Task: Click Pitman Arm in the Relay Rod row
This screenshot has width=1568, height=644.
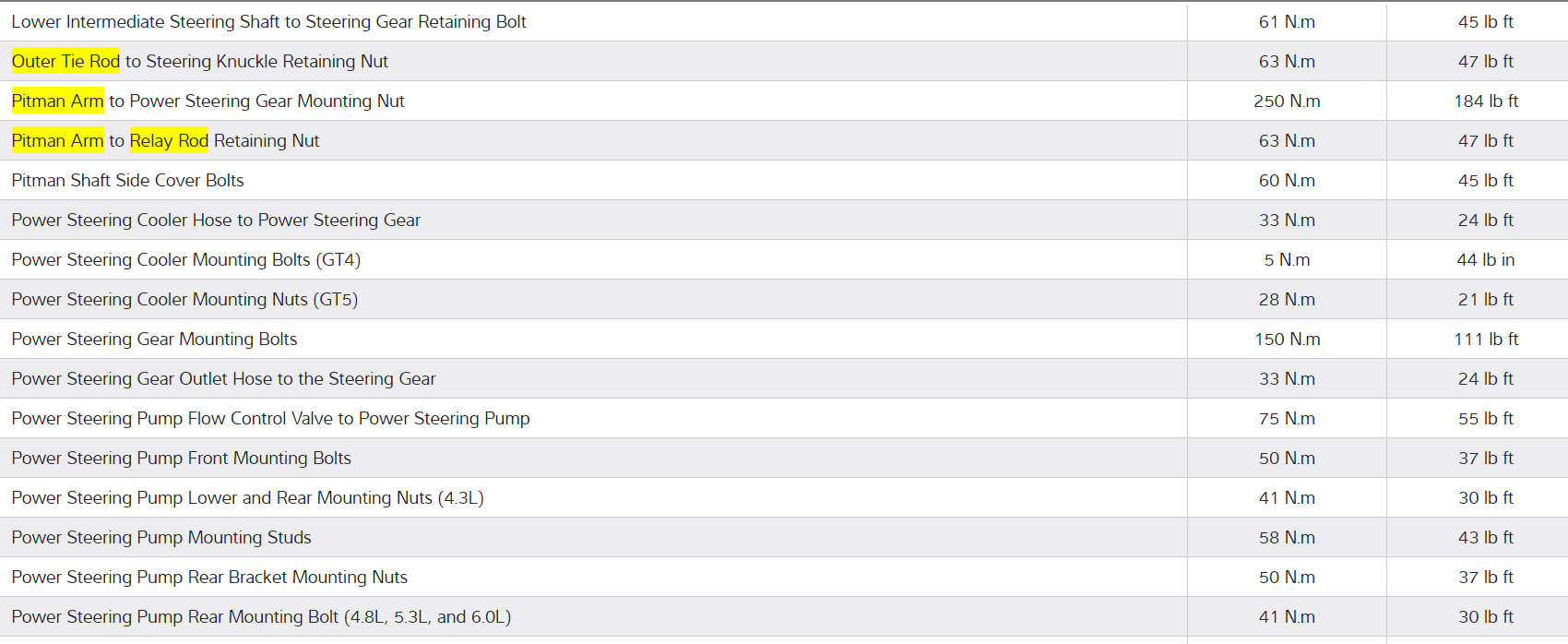Action: coord(57,140)
